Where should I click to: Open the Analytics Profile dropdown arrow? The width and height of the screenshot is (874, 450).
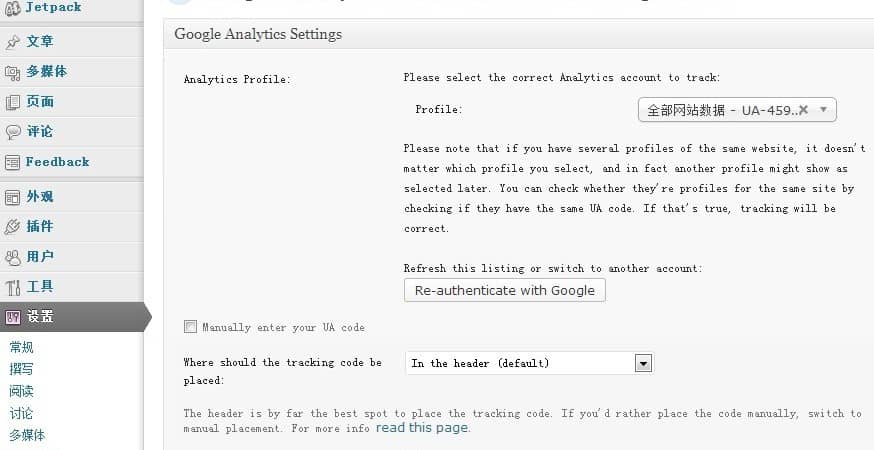(823, 110)
